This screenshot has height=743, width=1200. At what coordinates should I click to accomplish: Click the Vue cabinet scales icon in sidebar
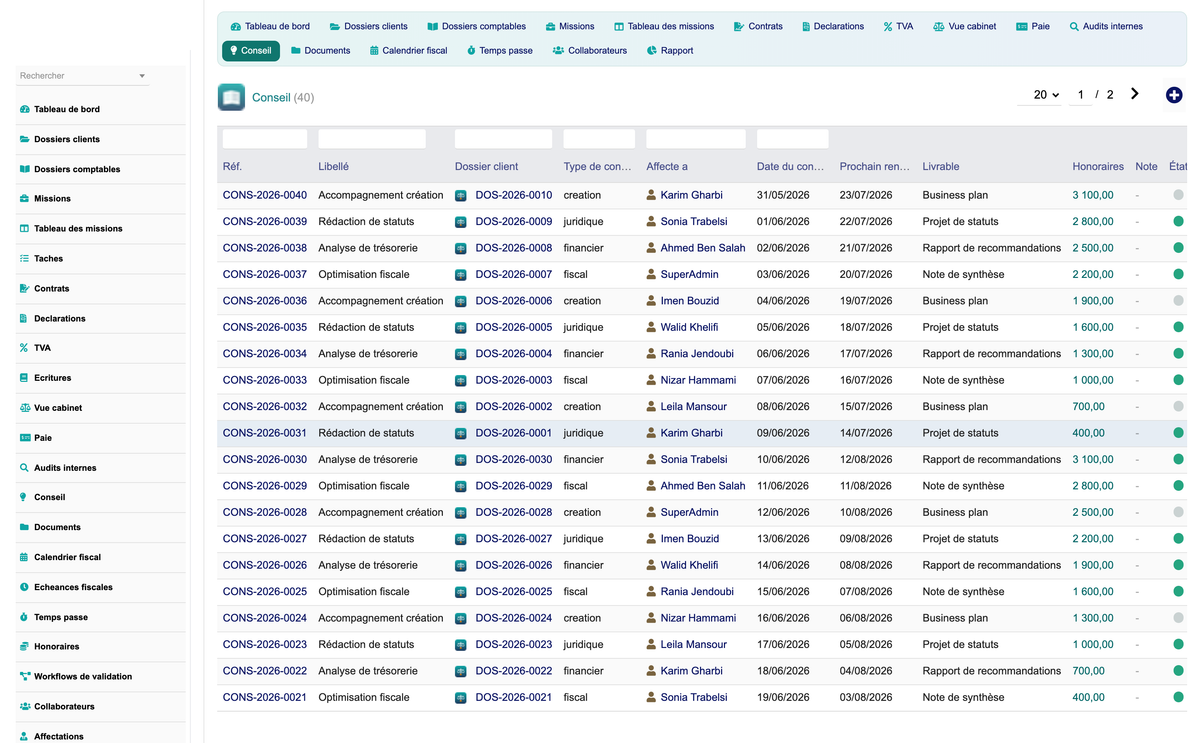tap(24, 408)
